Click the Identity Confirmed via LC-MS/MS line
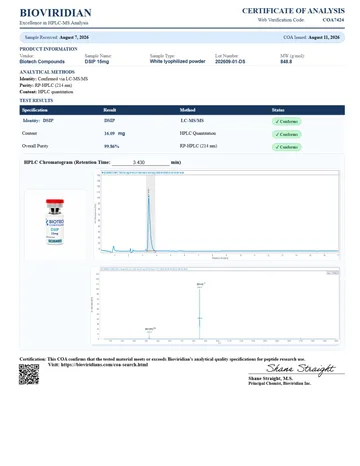 click(x=54, y=79)
